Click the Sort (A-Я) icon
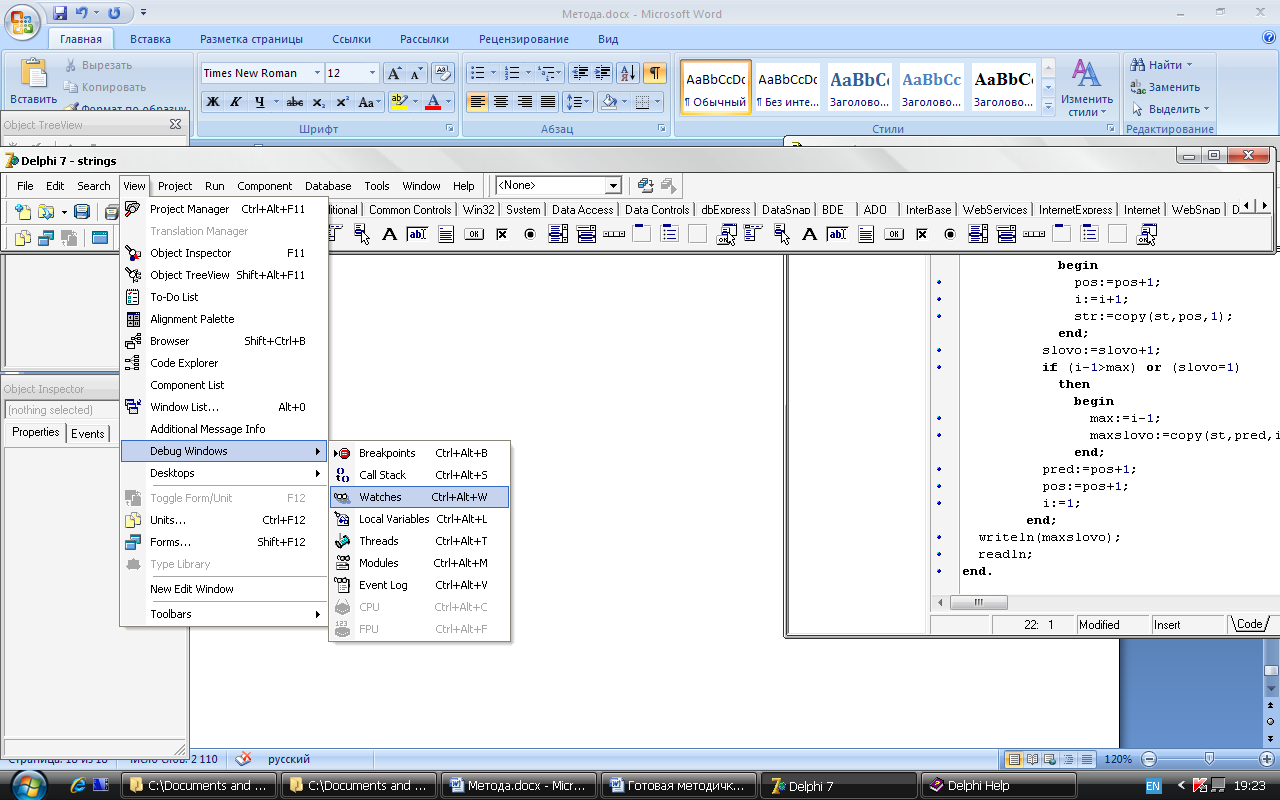Image resolution: width=1280 pixels, height=800 pixels. click(628, 73)
